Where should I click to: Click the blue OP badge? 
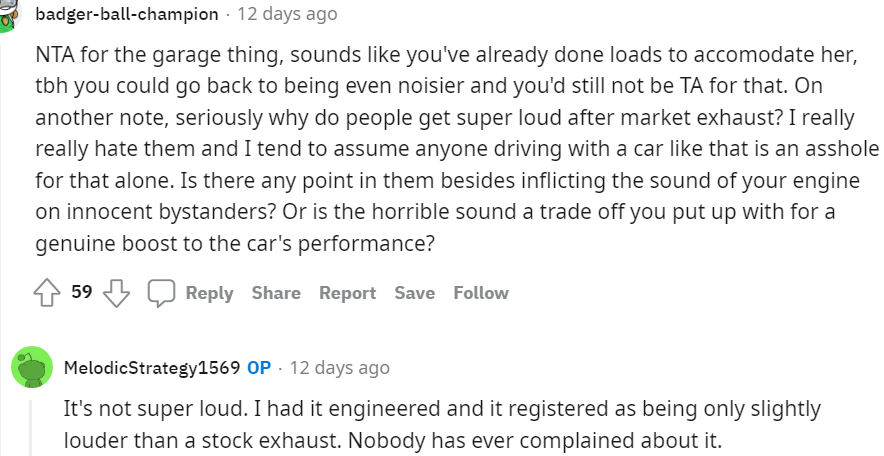[x=259, y=368]
